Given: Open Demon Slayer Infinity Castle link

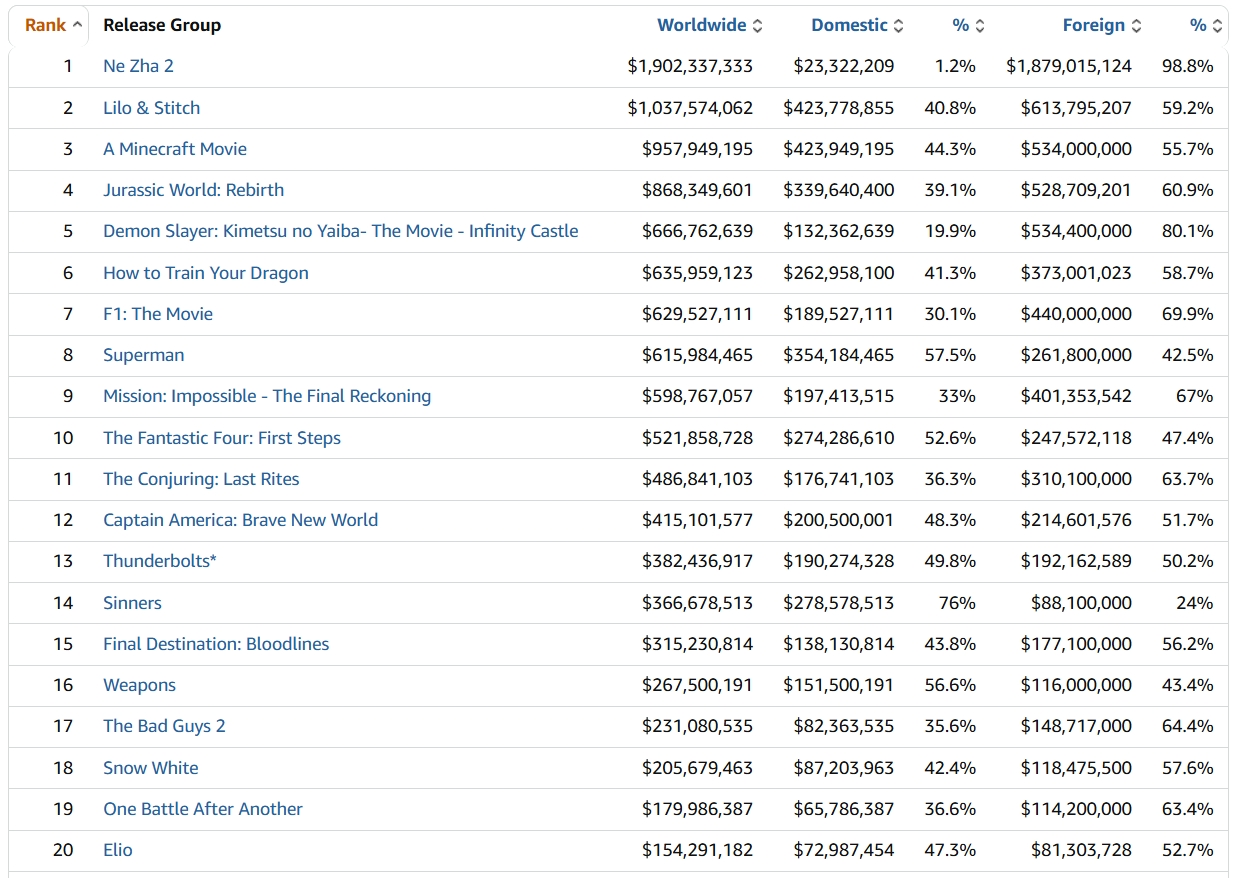Looking at the screenshot, I should coord(340,231).
